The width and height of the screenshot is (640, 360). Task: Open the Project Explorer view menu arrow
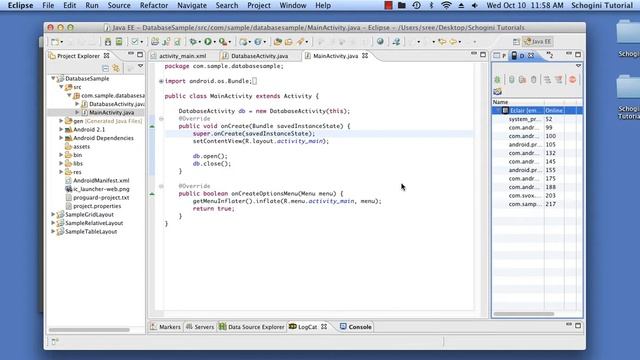coord(140,66)
